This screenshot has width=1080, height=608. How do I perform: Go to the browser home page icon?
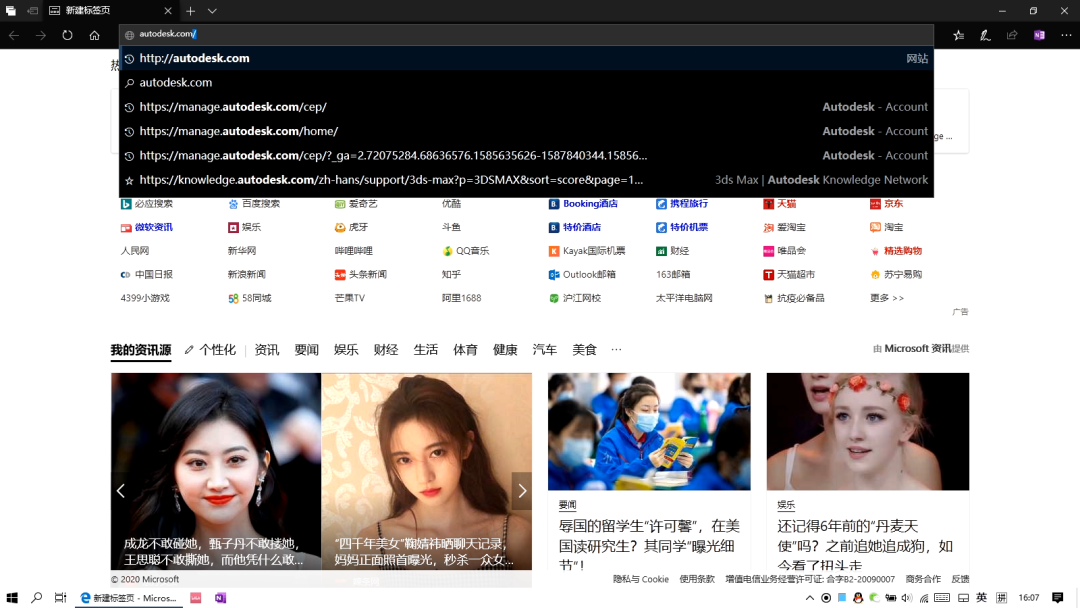tap(94, 35)
